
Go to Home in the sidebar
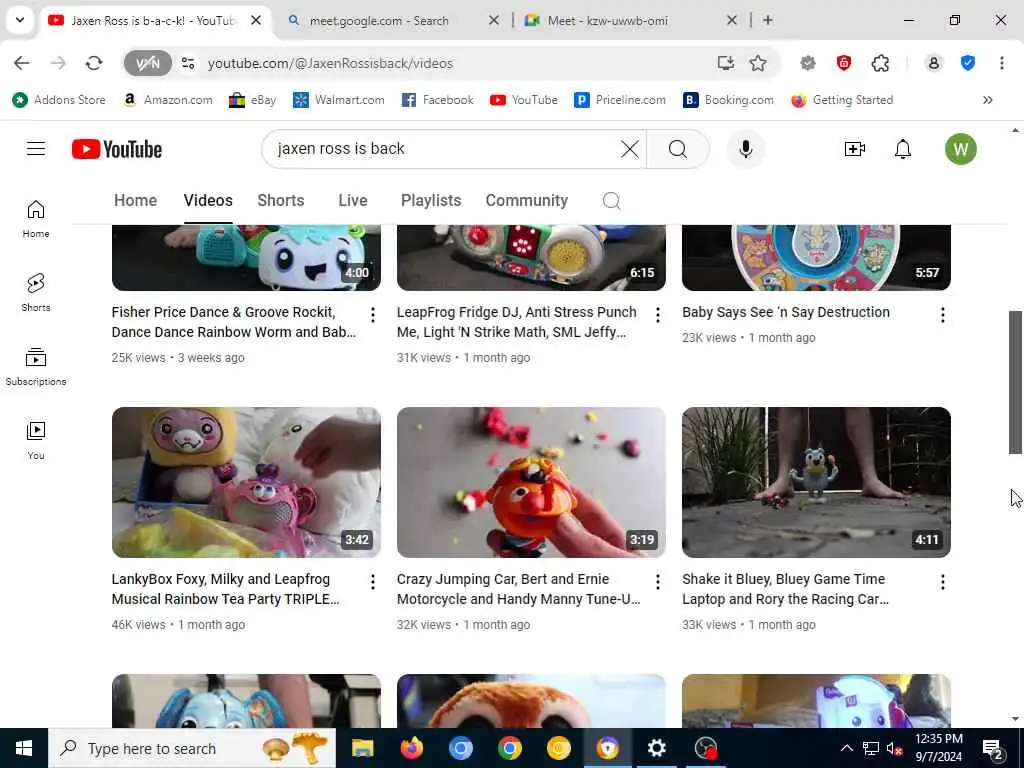[x=36, y=219]
